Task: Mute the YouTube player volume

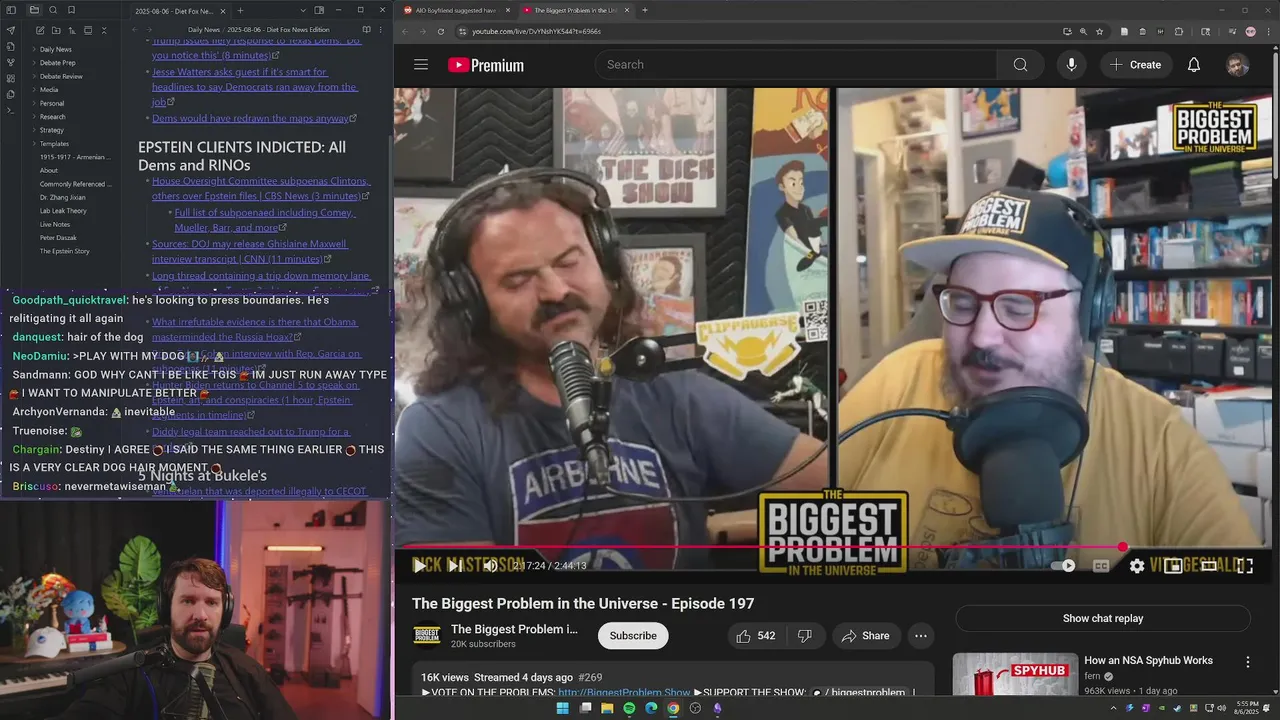Action: (490, 565)
